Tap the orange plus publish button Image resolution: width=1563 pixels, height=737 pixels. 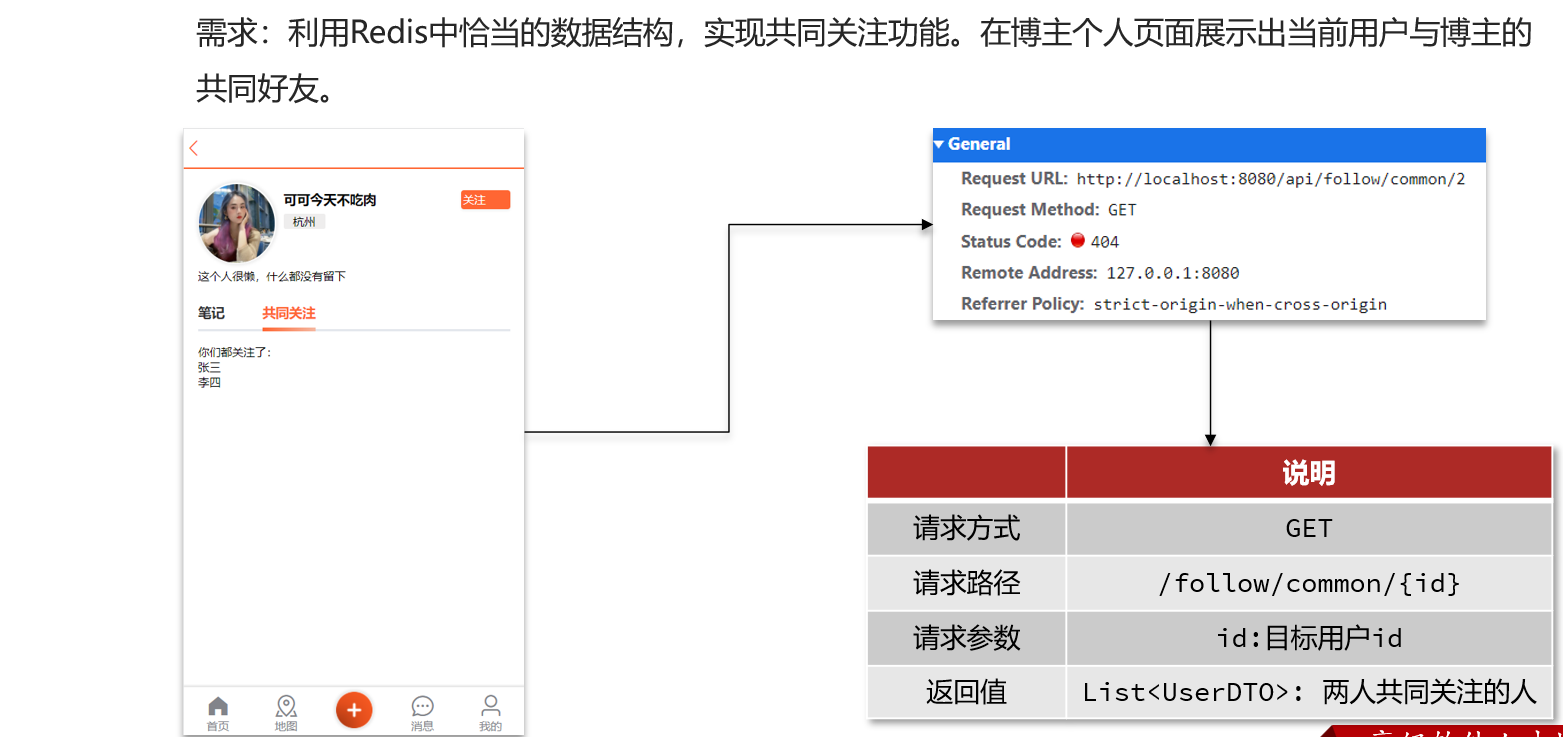(x=354, y=709)
